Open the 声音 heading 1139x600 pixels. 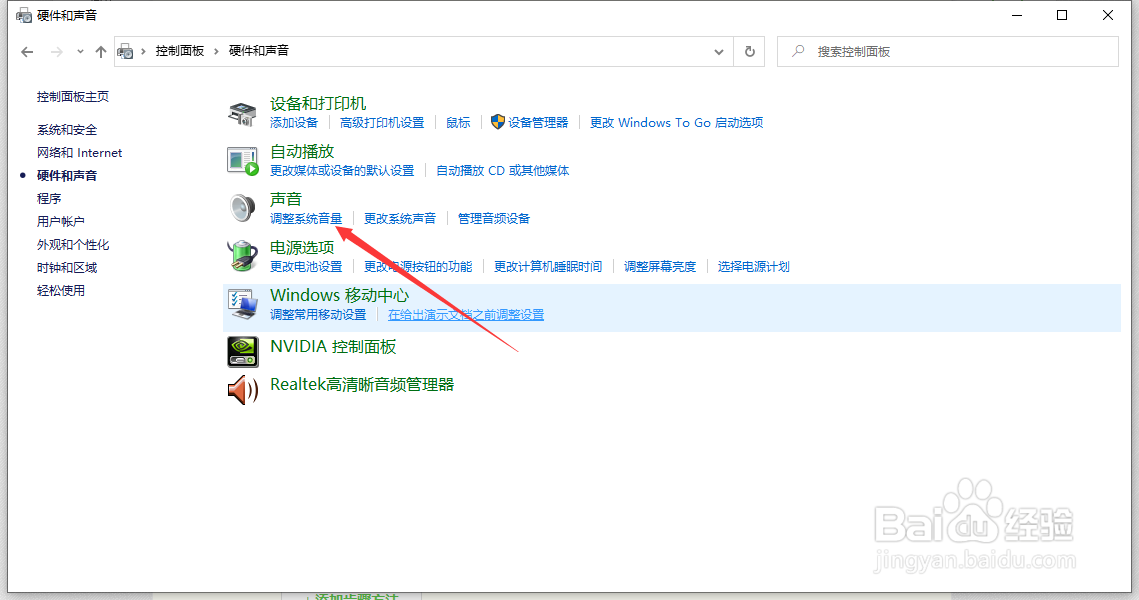285,199
